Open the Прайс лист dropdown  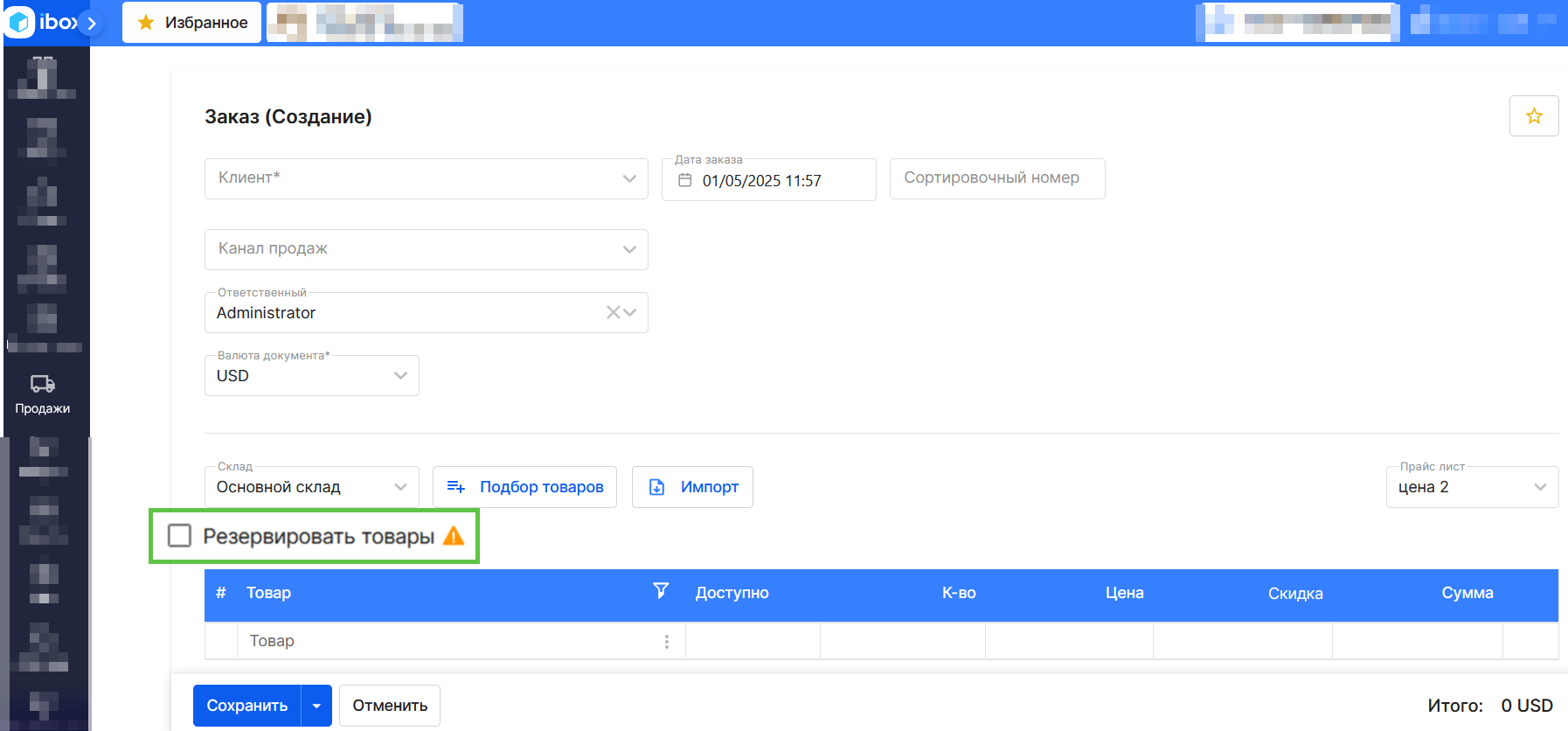pyautogui.click(x=1471, y=487)
